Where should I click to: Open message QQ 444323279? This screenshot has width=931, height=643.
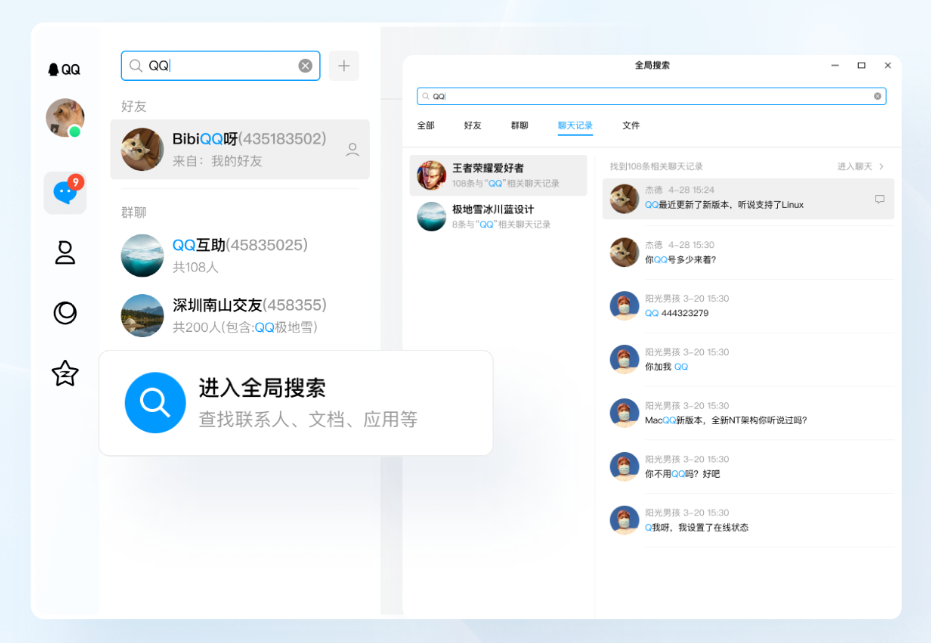(748, 306)
